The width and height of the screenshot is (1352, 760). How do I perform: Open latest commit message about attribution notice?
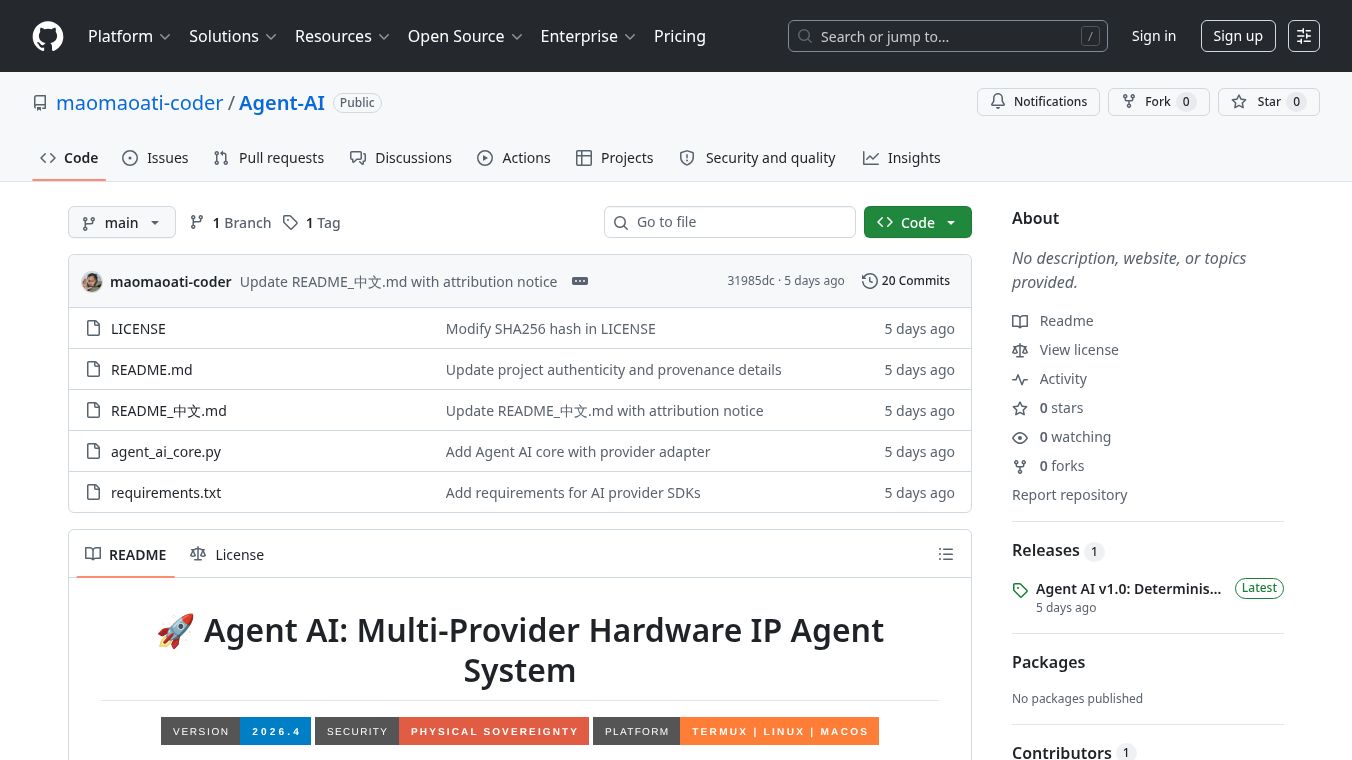399,282
